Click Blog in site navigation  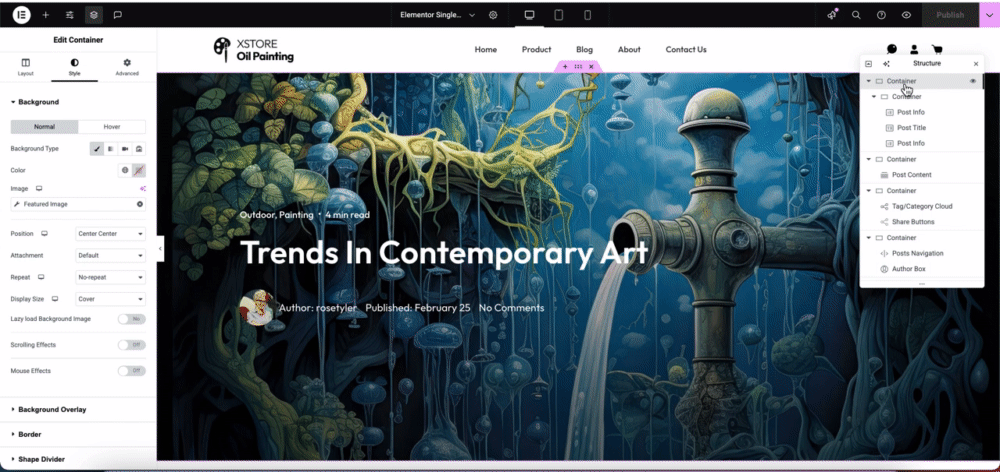[584, 50]
